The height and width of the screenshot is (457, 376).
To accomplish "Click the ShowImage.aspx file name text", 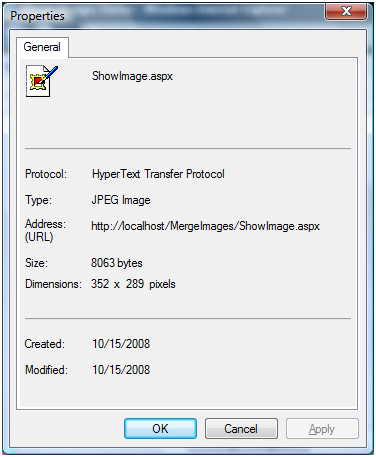I will [x=132, y=76].
